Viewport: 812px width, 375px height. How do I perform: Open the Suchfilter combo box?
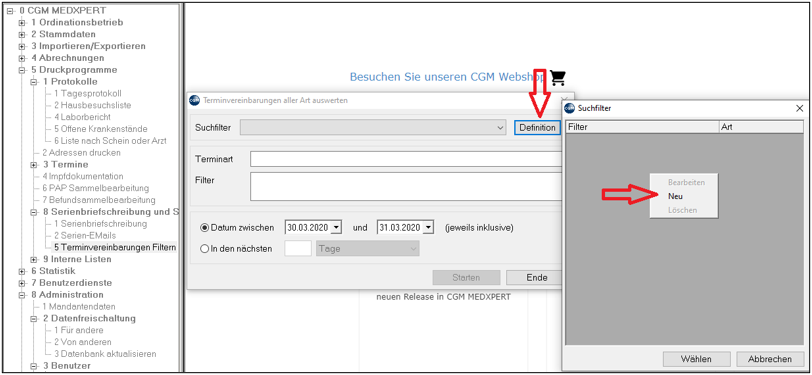(373, 127)
